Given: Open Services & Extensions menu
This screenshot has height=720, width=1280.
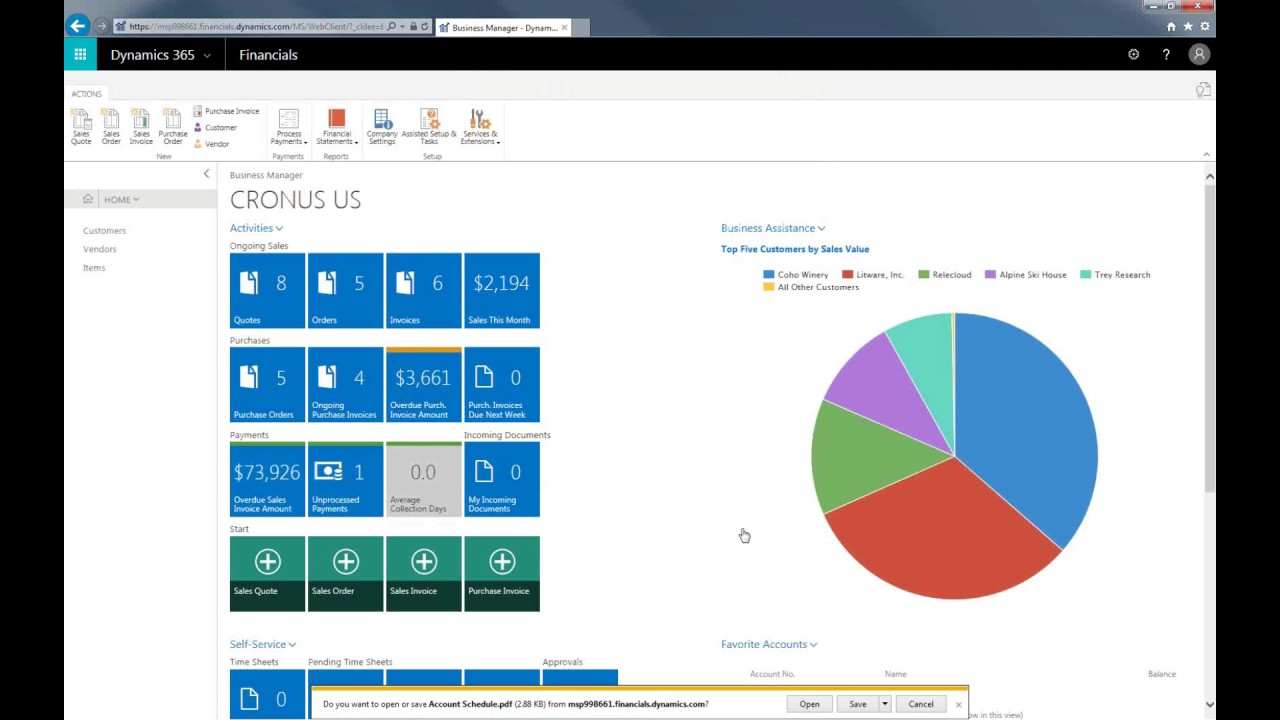Looking at the screenshot, I should tap(479, 127).
